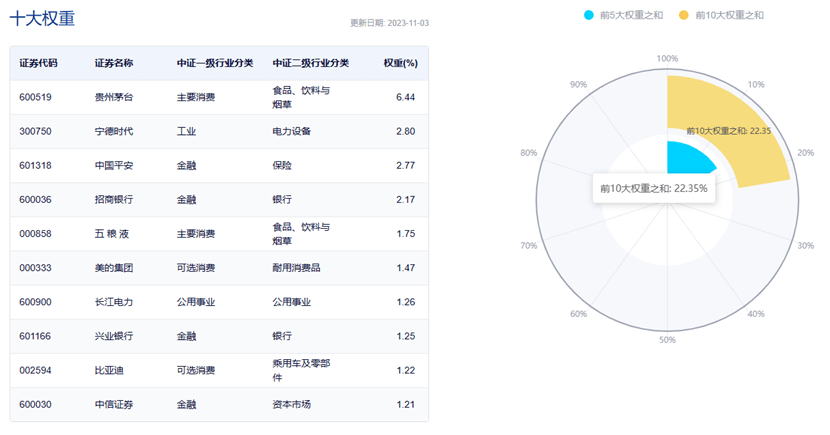Select the 兴业银行 stock name
The width and height of the screenshot is (830, 435).
pyautogui.click(x=113, y=336)
